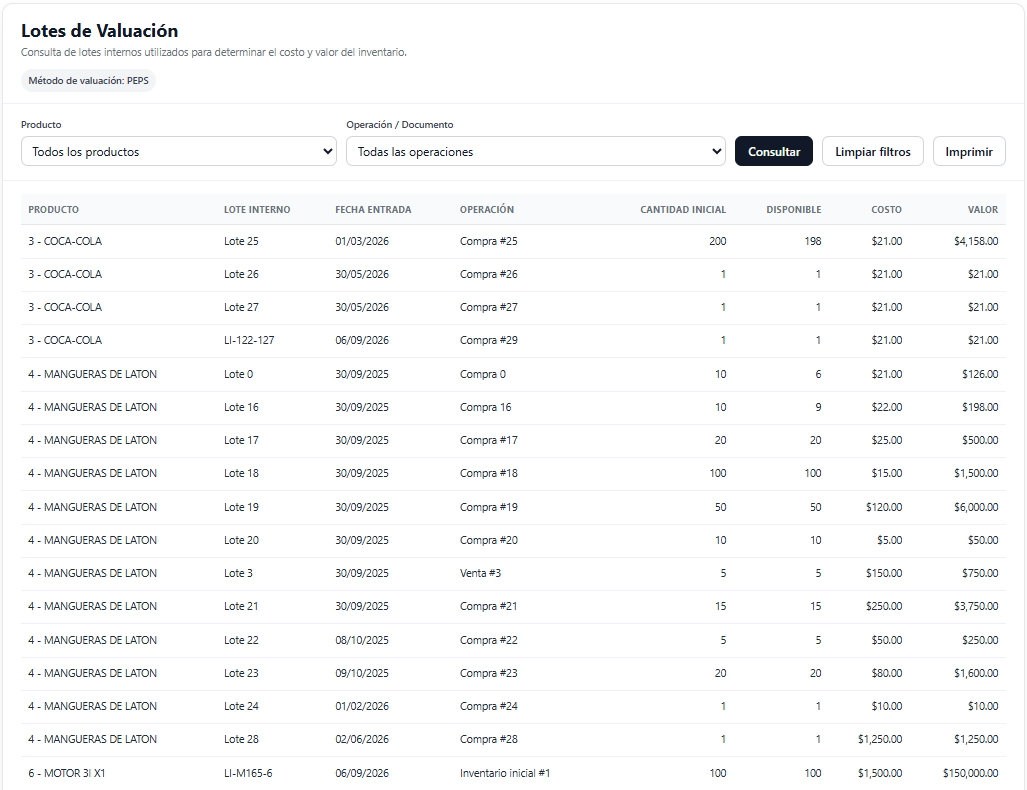Click the '$120.00' cost cell
This screenshot has height=790, width=1027.
pyautogui.click(x=884, y=507)
